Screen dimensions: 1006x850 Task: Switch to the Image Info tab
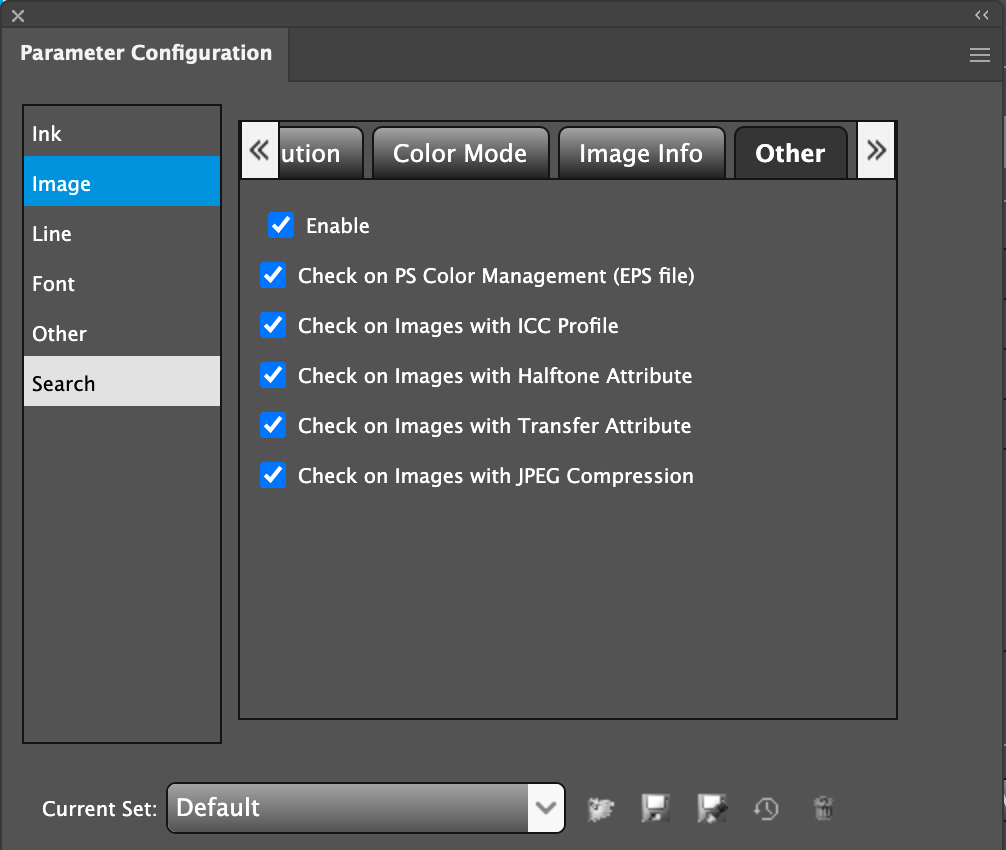point(640,153)
